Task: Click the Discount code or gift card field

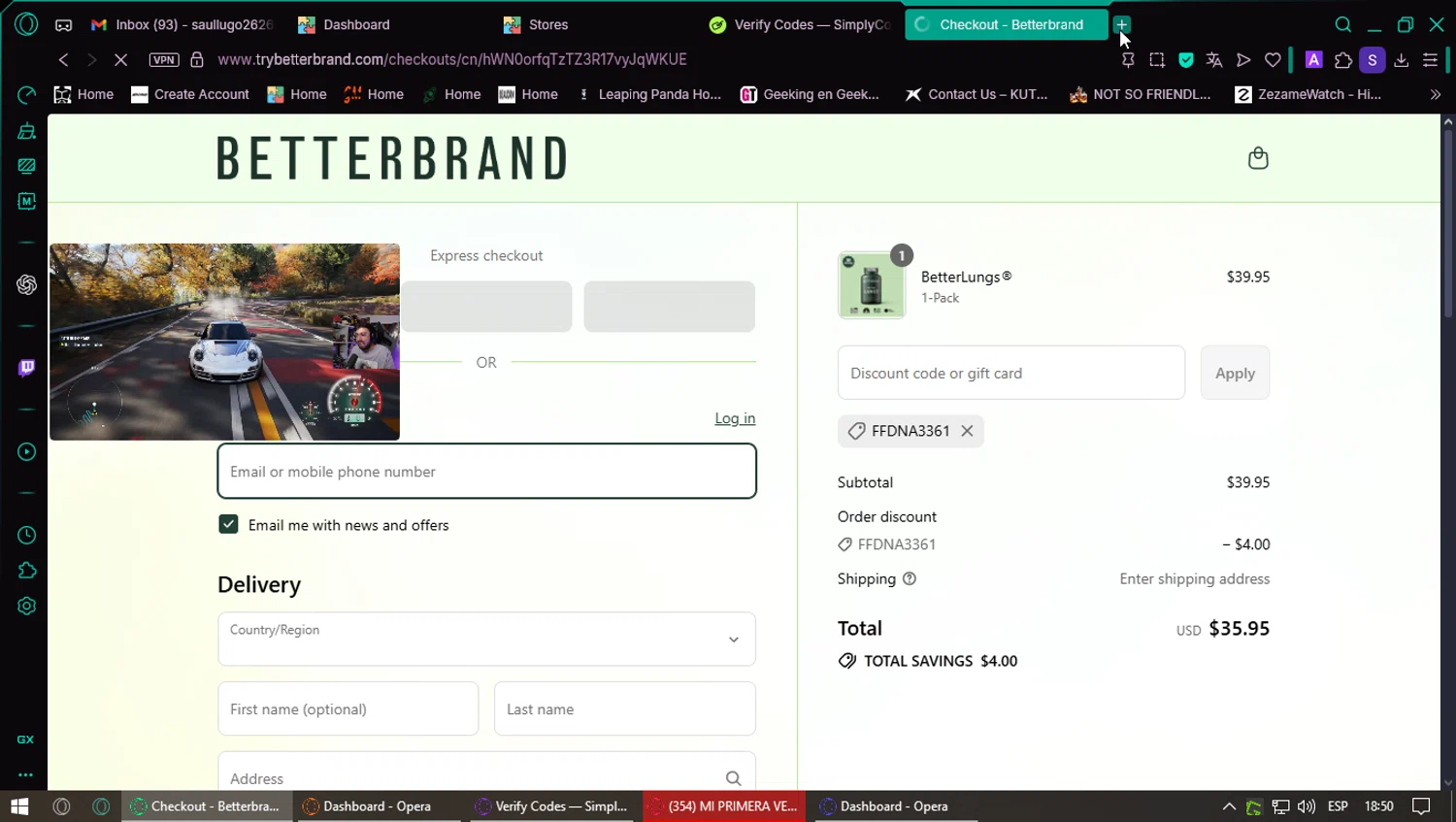Action: [1010, 373]
